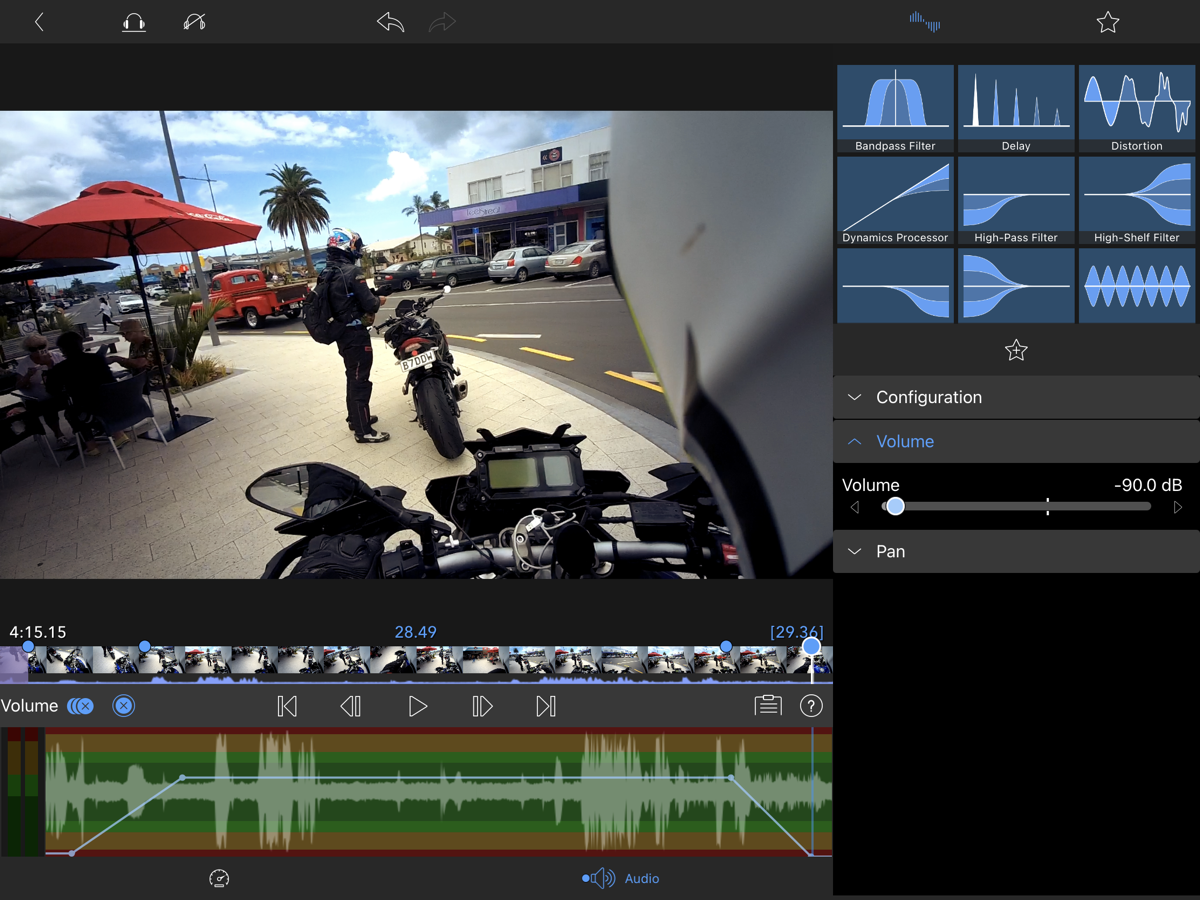Decrease volume with the left arrow

[x=855, y=507]
